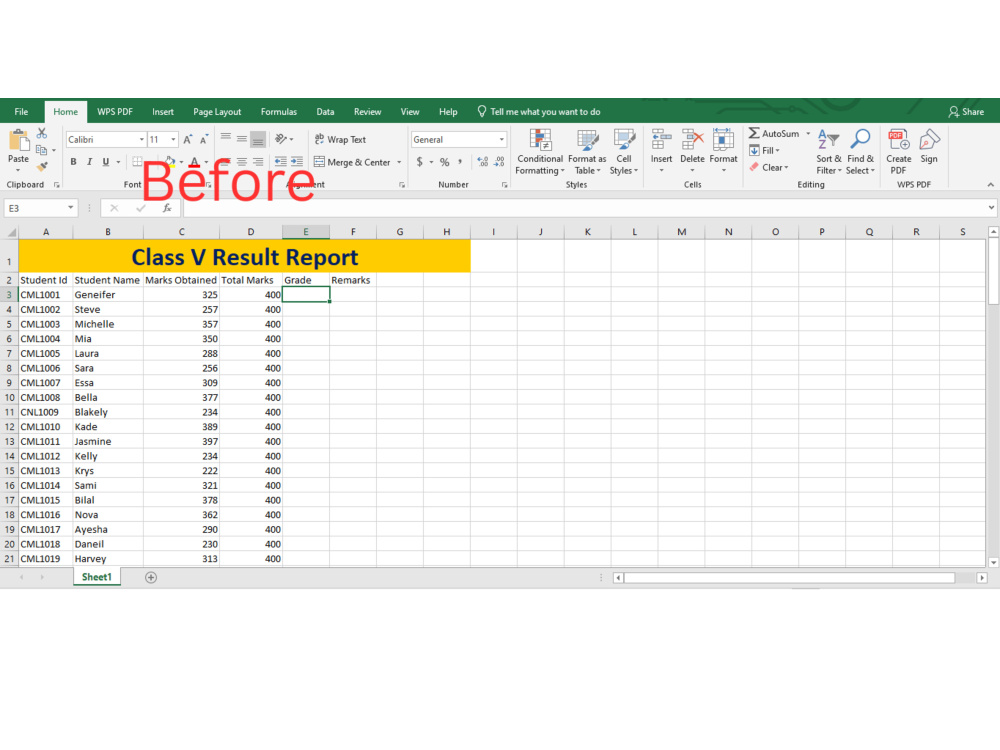Decrease font size with smaller A icon
The image size is (1000, 750).
tap(204, 139)
